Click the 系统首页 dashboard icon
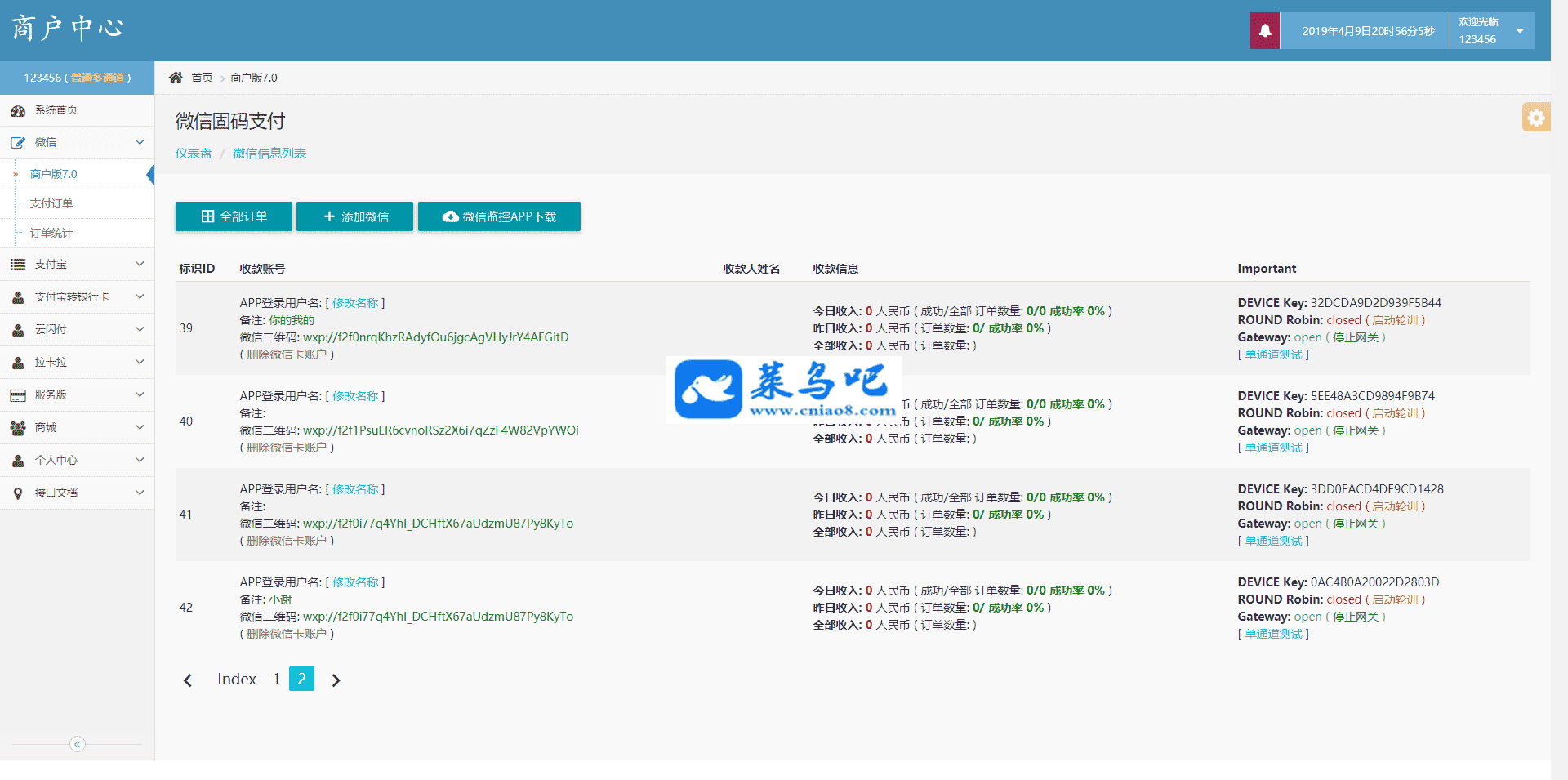1568x780 pixels. point(18,110)
